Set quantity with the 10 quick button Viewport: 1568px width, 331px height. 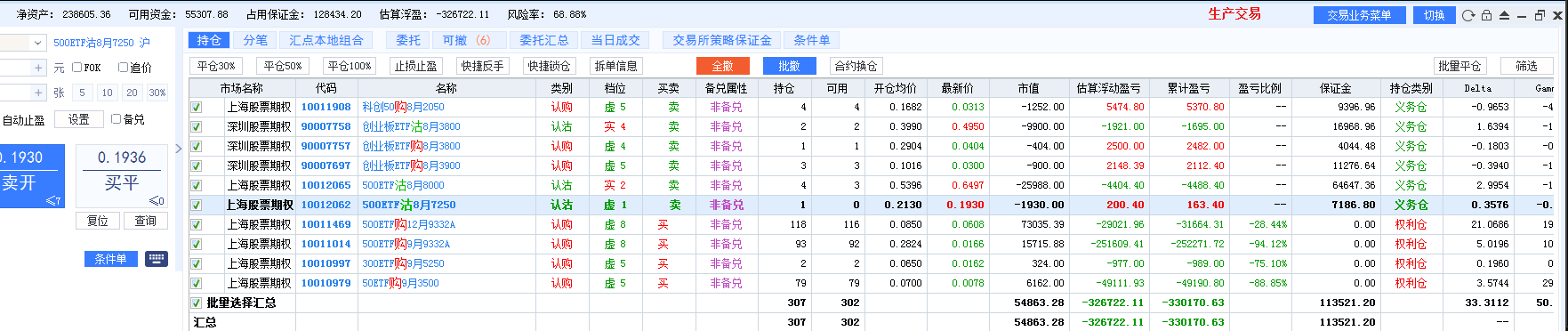pyautogui.click(x=107, y=93)
